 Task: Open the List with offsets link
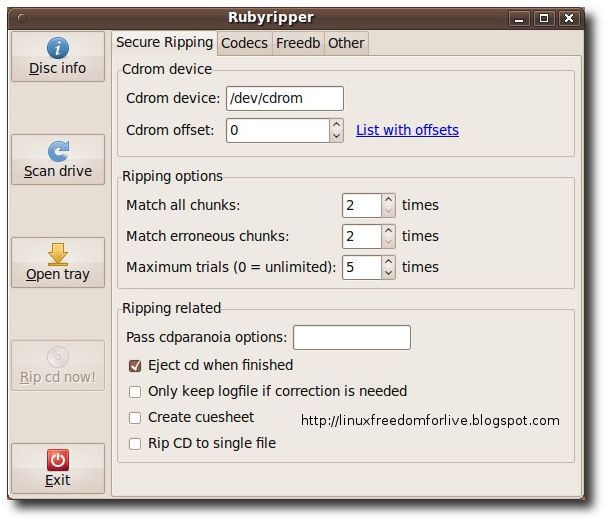tap(407, 130)
